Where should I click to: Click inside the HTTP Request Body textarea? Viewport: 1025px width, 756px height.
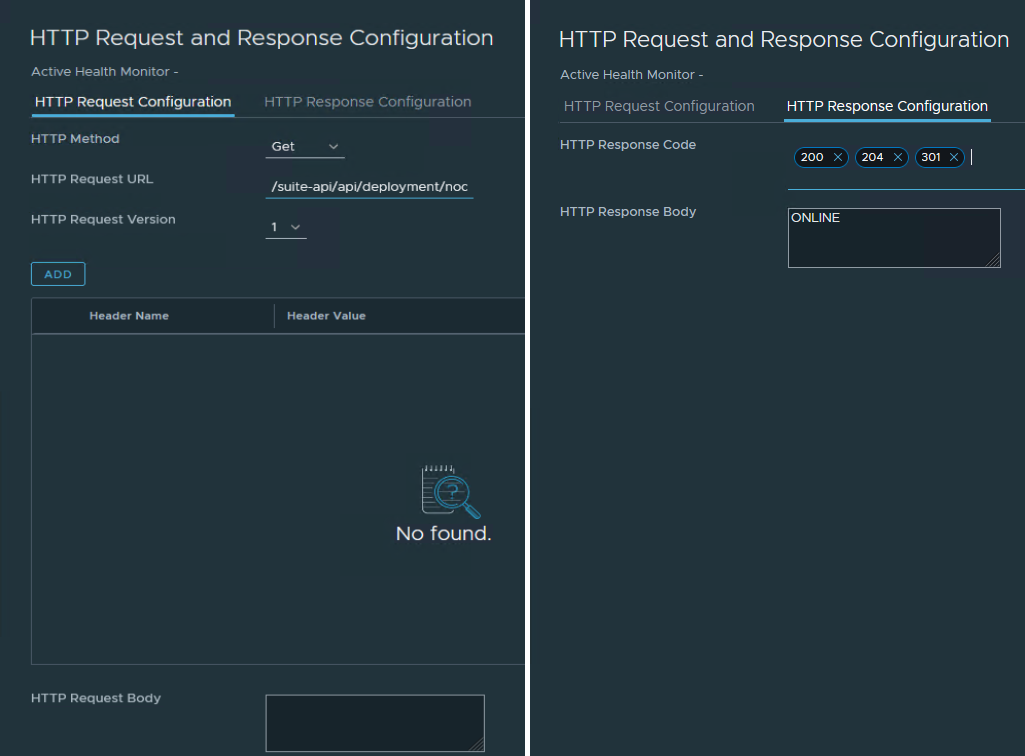pos(374,722)
